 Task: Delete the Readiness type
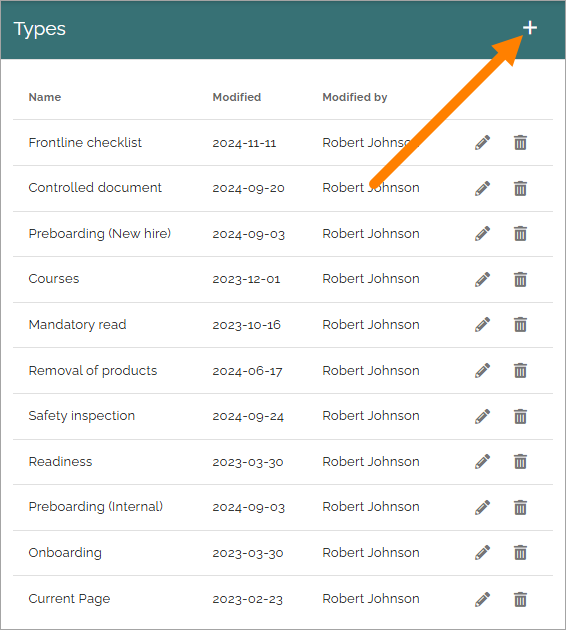click(x=520, y=462)
